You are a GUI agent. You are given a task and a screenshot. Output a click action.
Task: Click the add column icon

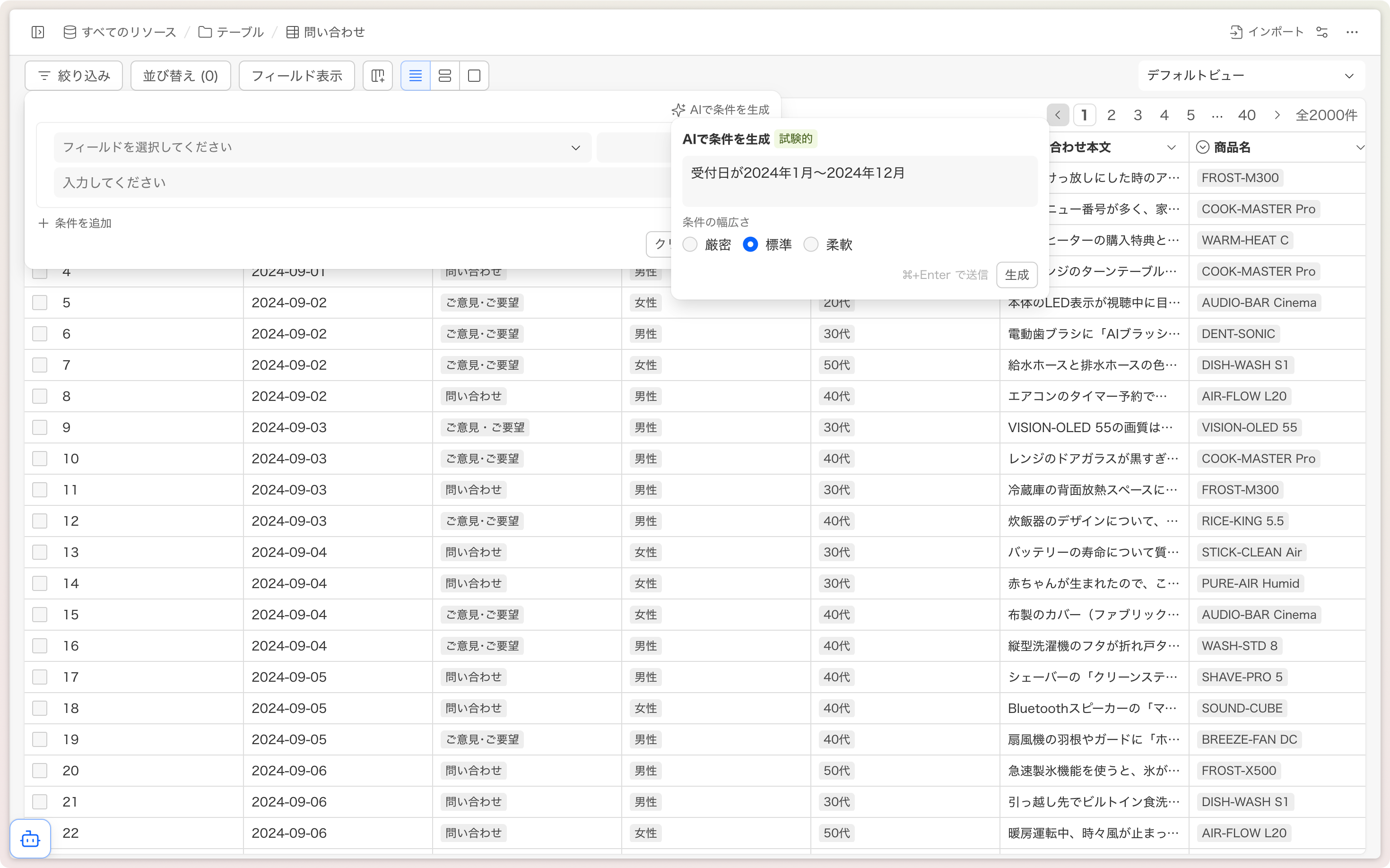pos(378,76)
